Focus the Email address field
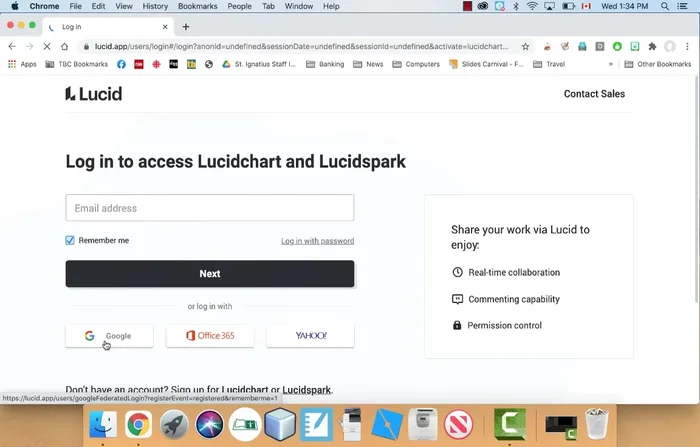The width and height of the screenshot is (700, 447). coord(210,208)
